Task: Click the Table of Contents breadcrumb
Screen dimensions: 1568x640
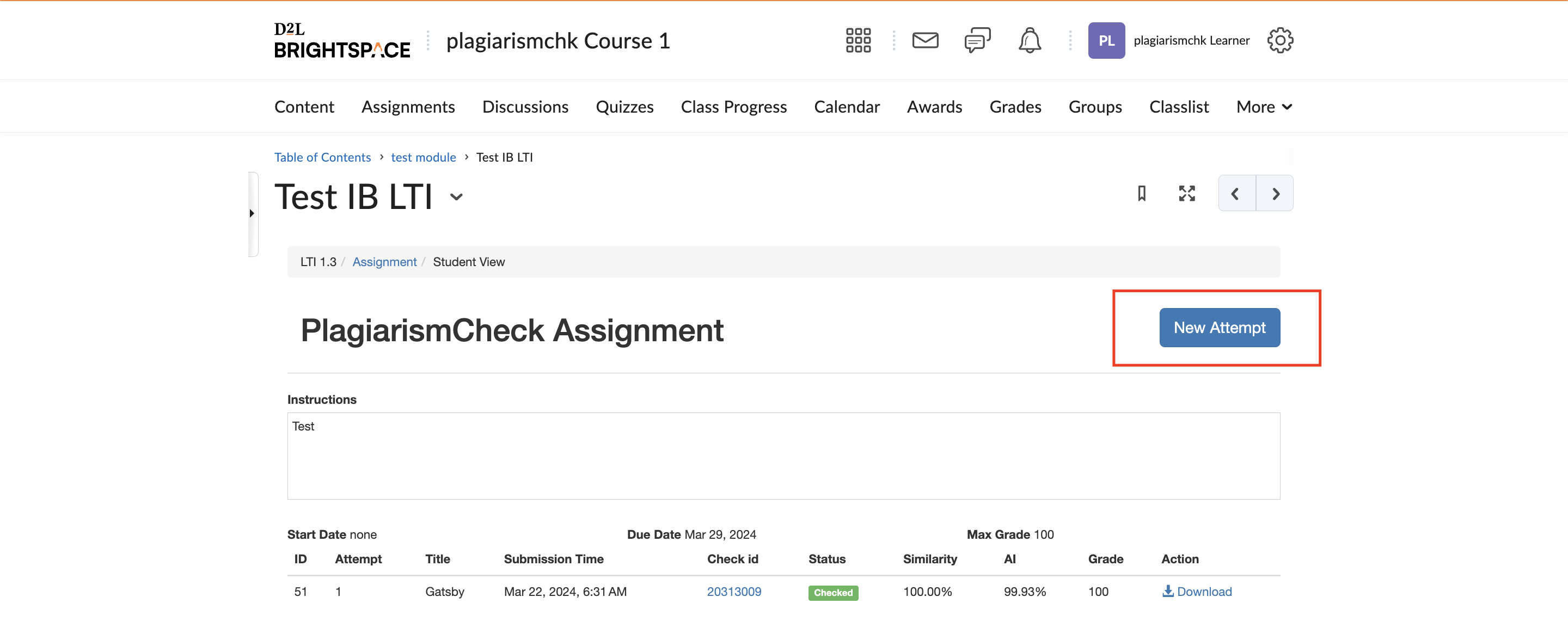Action: click(323, 156)
